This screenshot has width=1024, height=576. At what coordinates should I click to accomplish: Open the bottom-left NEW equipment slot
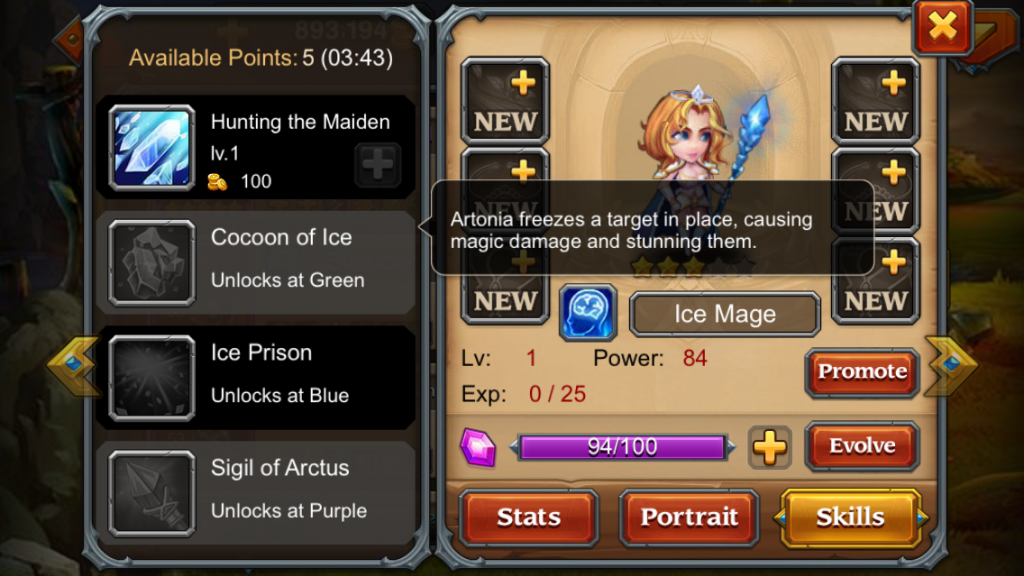tap(505, 287)
